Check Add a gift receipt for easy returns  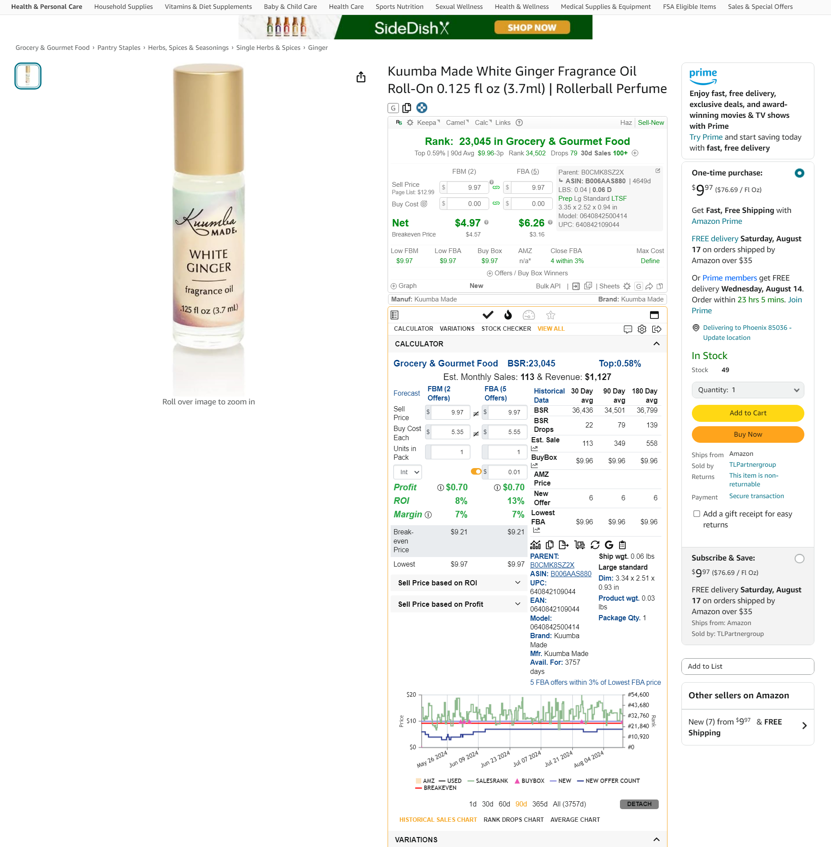(696, 514)
